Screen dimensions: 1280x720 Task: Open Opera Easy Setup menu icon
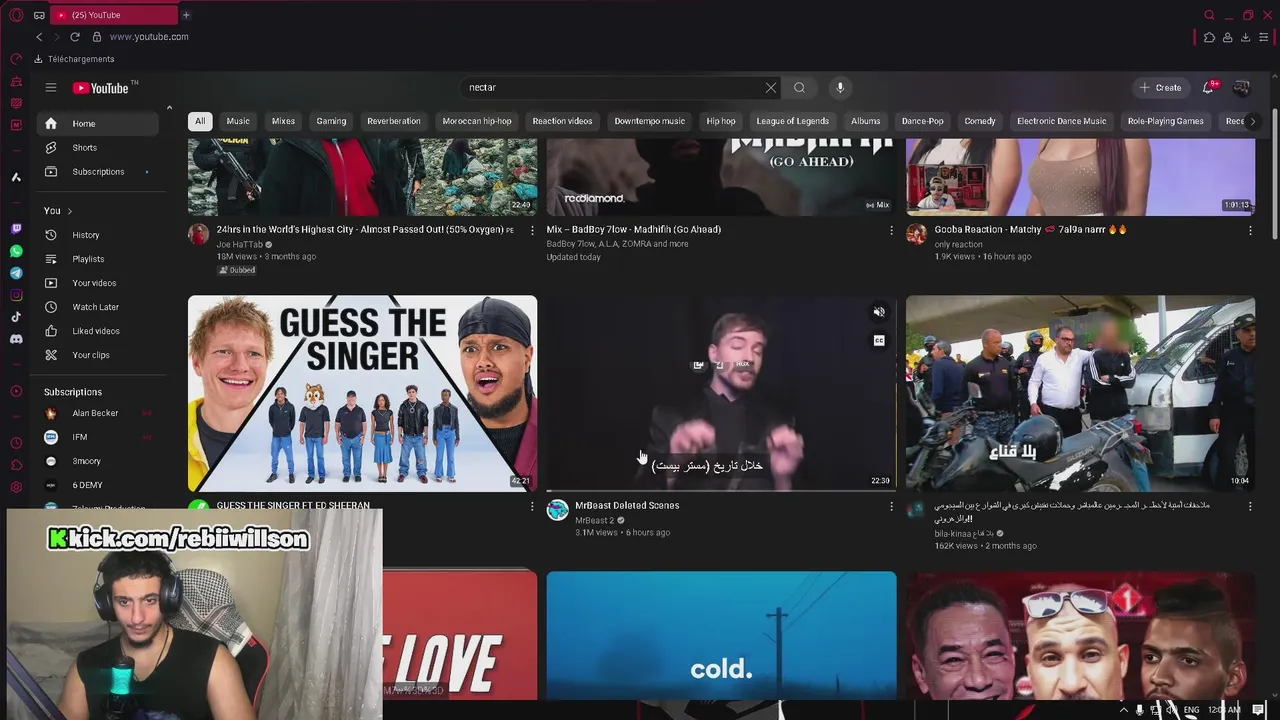(1263, 37)
